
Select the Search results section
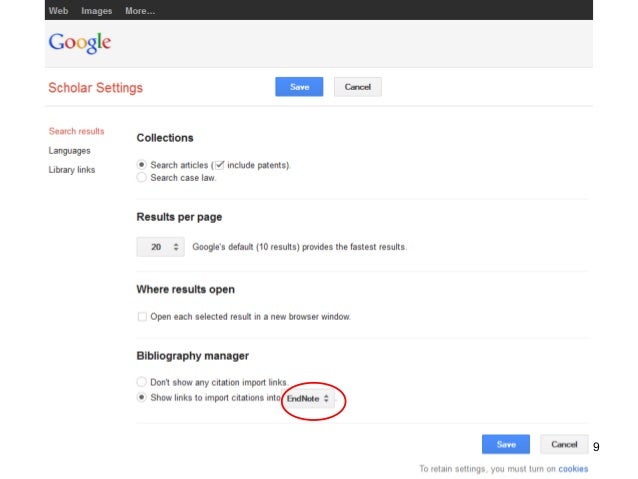(x=76, y=131)
